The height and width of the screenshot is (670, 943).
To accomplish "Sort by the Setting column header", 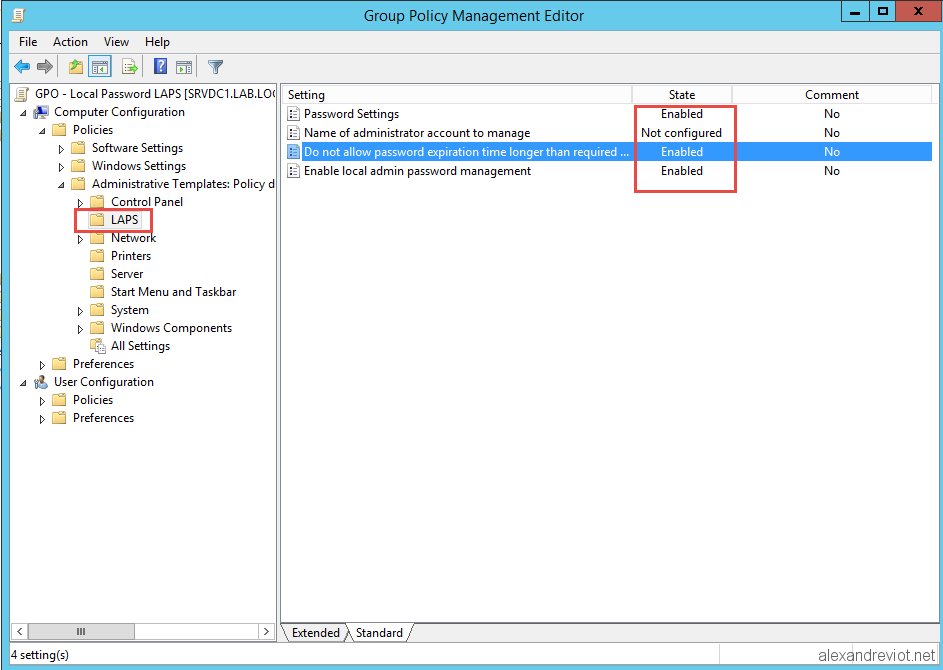I will pyautogui.click(x=457, y=94).
